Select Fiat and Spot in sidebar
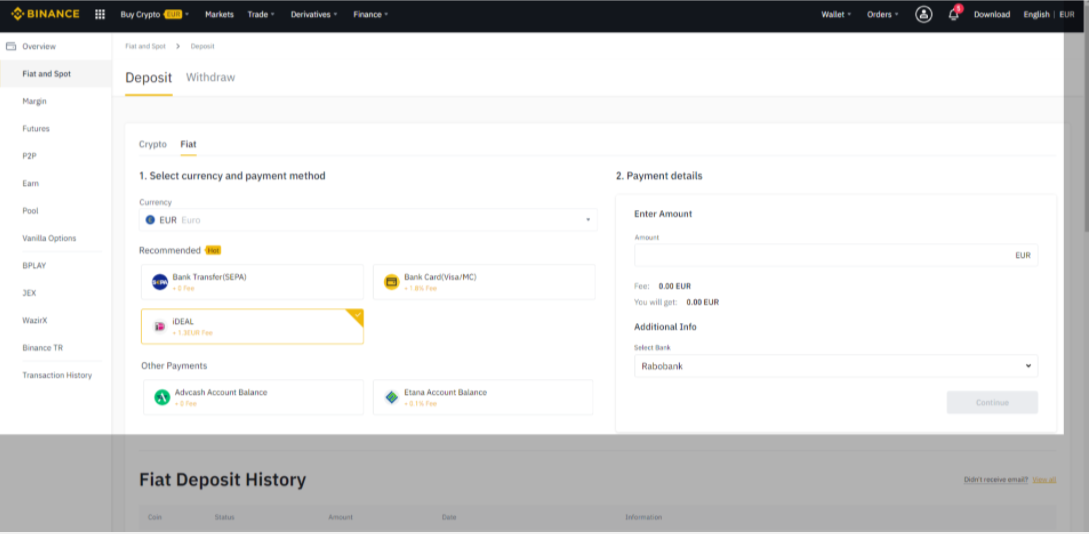This screenshot has width=1089, height=534. [56, 74]
